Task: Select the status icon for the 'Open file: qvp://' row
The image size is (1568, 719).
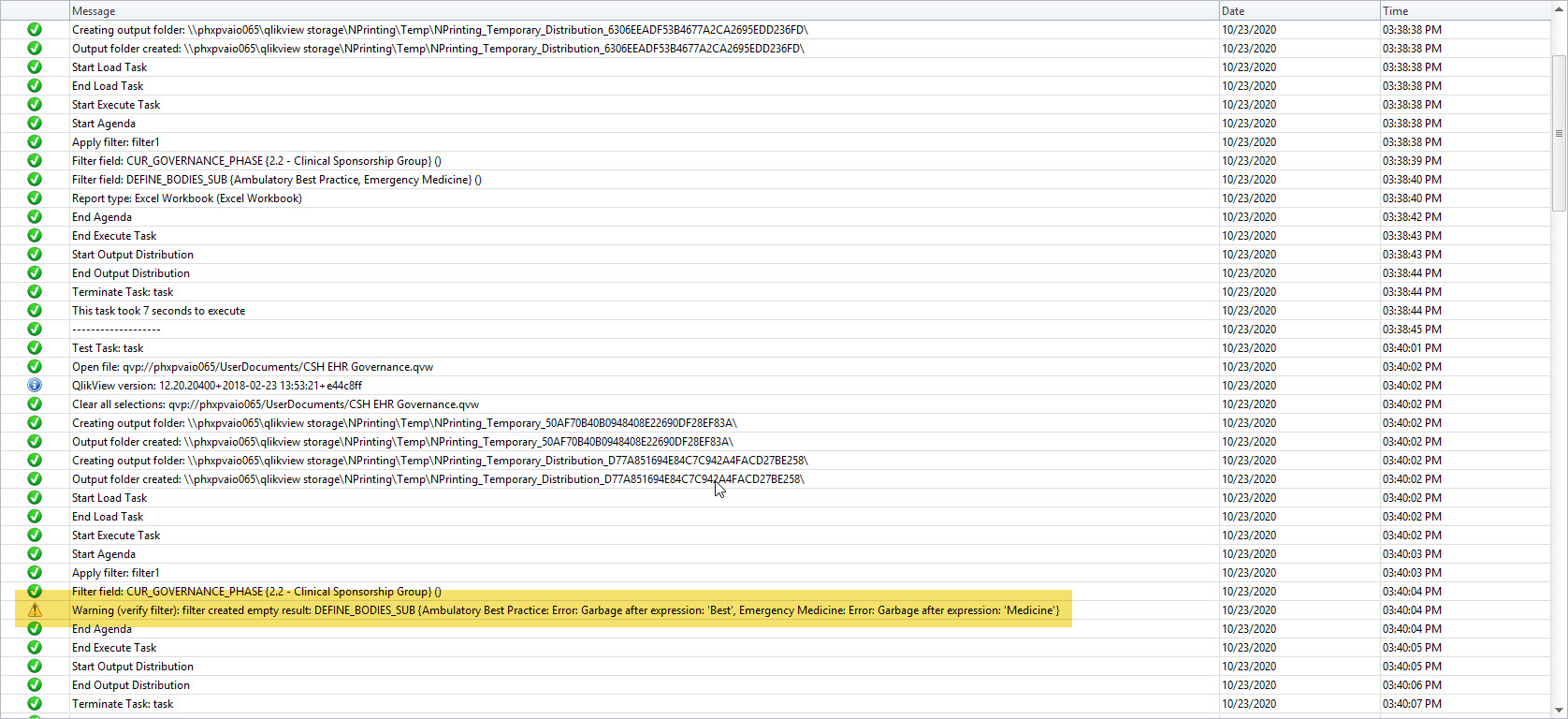Action: tap(35, 366)
